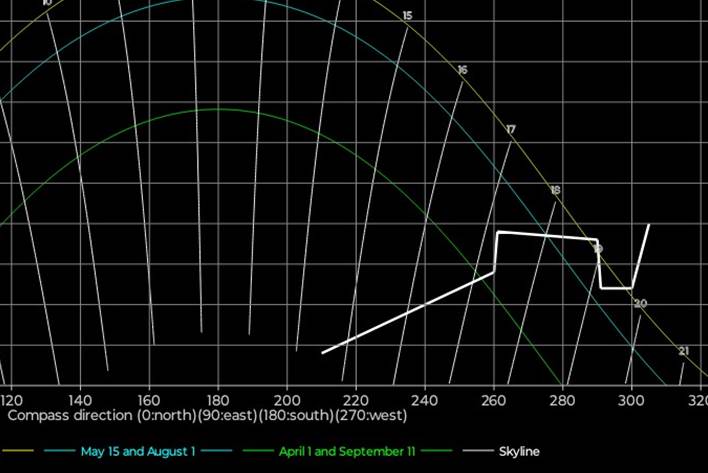
Task: Click the Compass direction axis title
Action: coord(148,414)
